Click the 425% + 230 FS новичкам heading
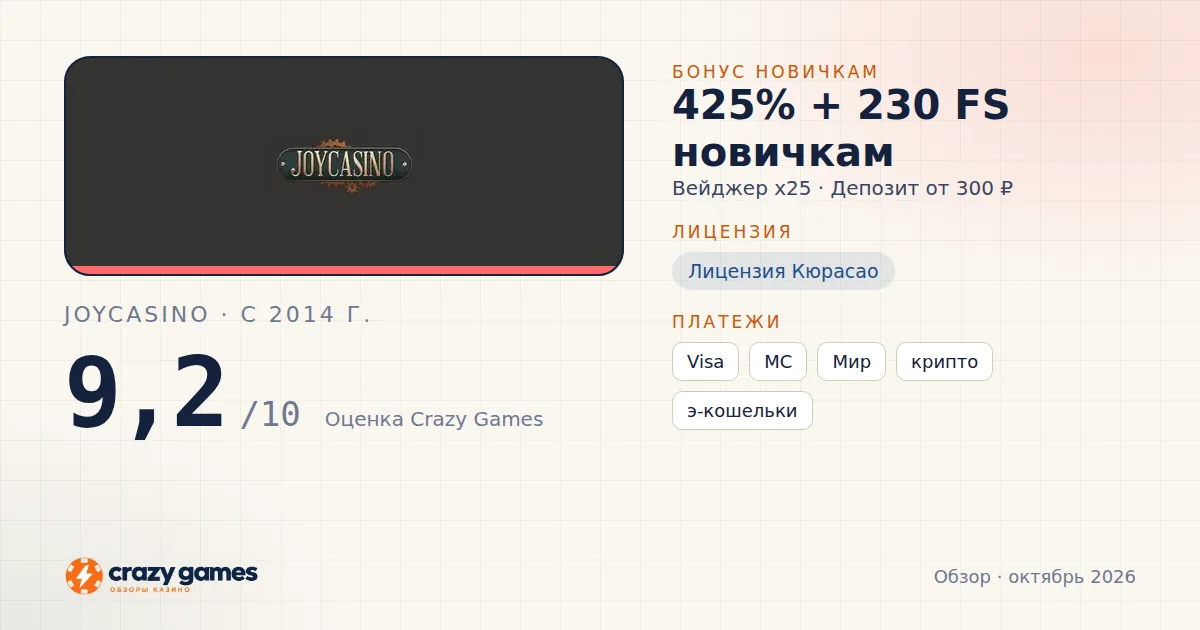The width and height of the screenshot is (1200, 630). click(x=841, y=129)
